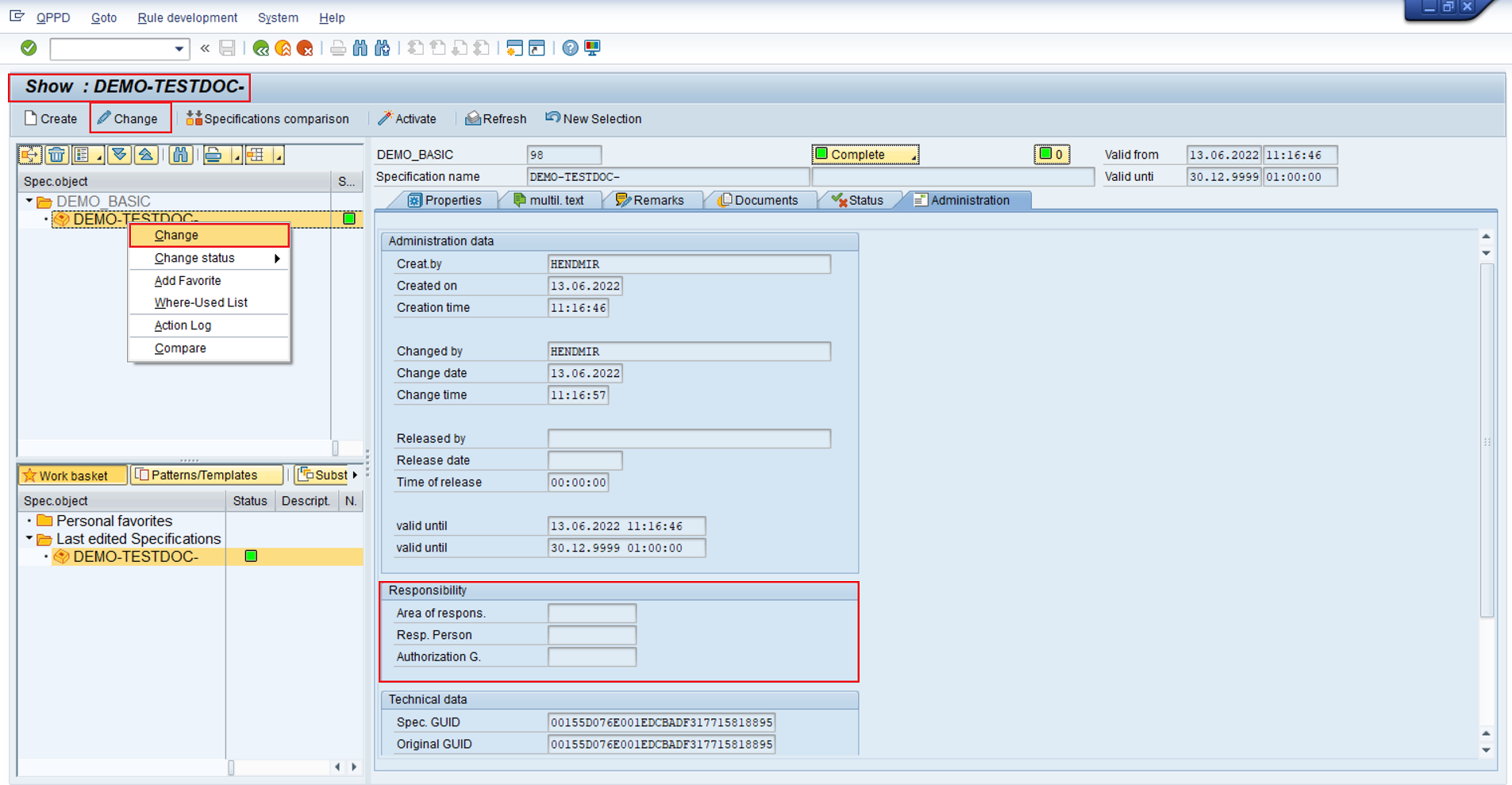Click the Collapse all nodes icon

tap(146, 155)
